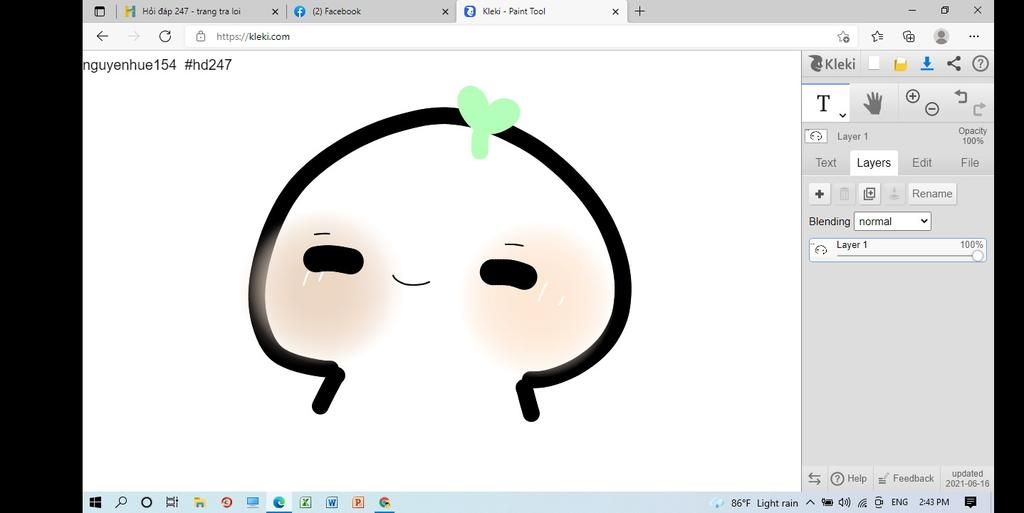
Task: Open a new browser tab
Action: pyautogui.click(x=639, y=11)
